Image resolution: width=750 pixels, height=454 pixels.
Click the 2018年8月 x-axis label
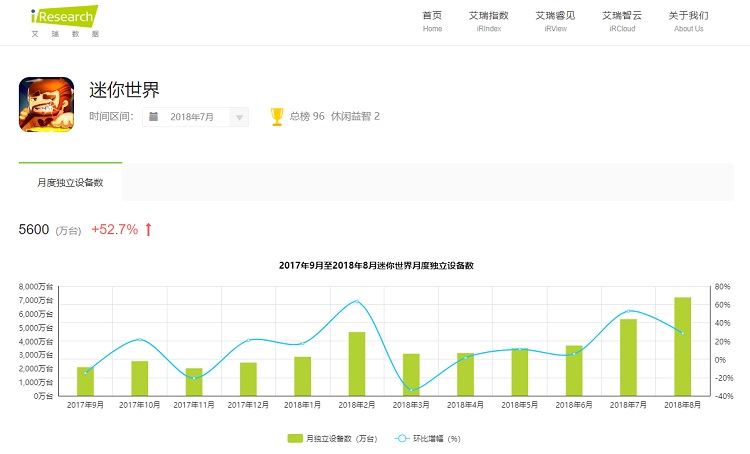pyautogui.click(x=683, y=405)
